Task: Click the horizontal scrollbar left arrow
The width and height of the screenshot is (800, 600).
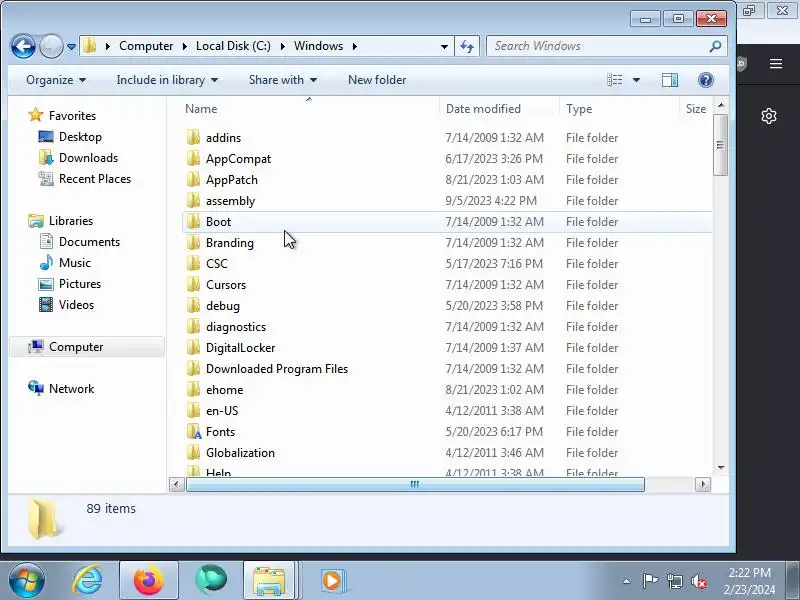Action: (177, 484)
